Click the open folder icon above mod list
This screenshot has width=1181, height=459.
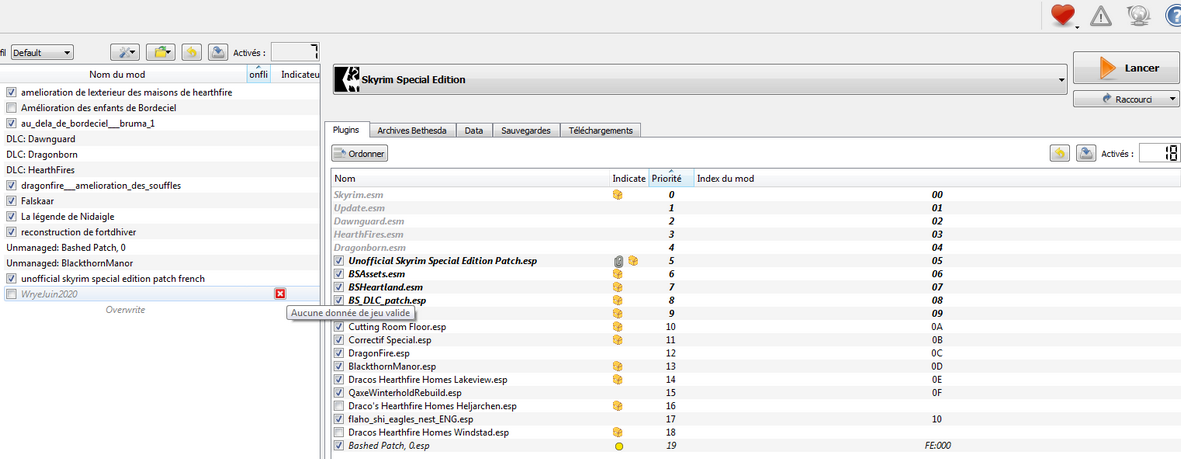point(160,52)
